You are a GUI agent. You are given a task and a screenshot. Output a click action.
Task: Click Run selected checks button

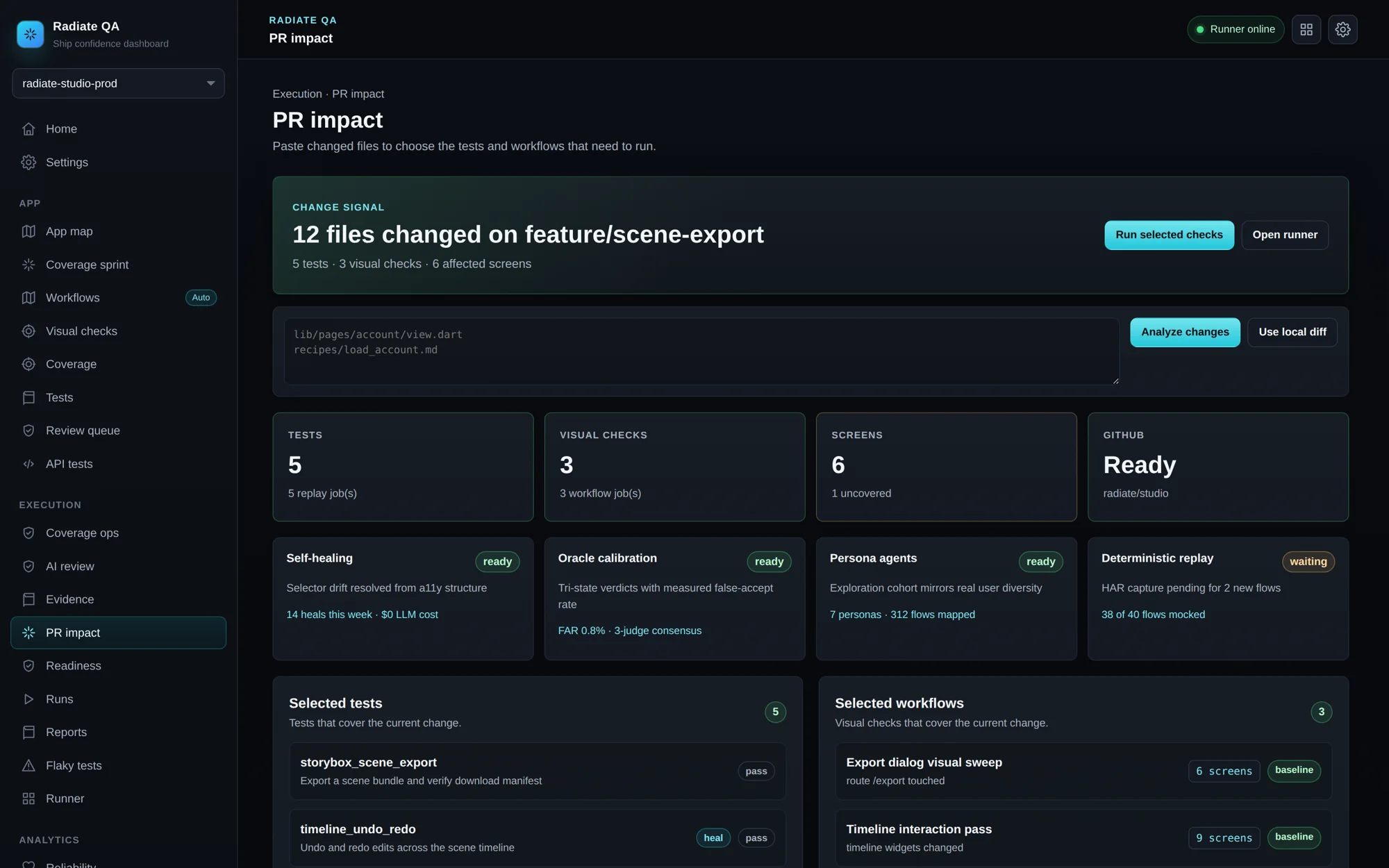coord(1169,235)
